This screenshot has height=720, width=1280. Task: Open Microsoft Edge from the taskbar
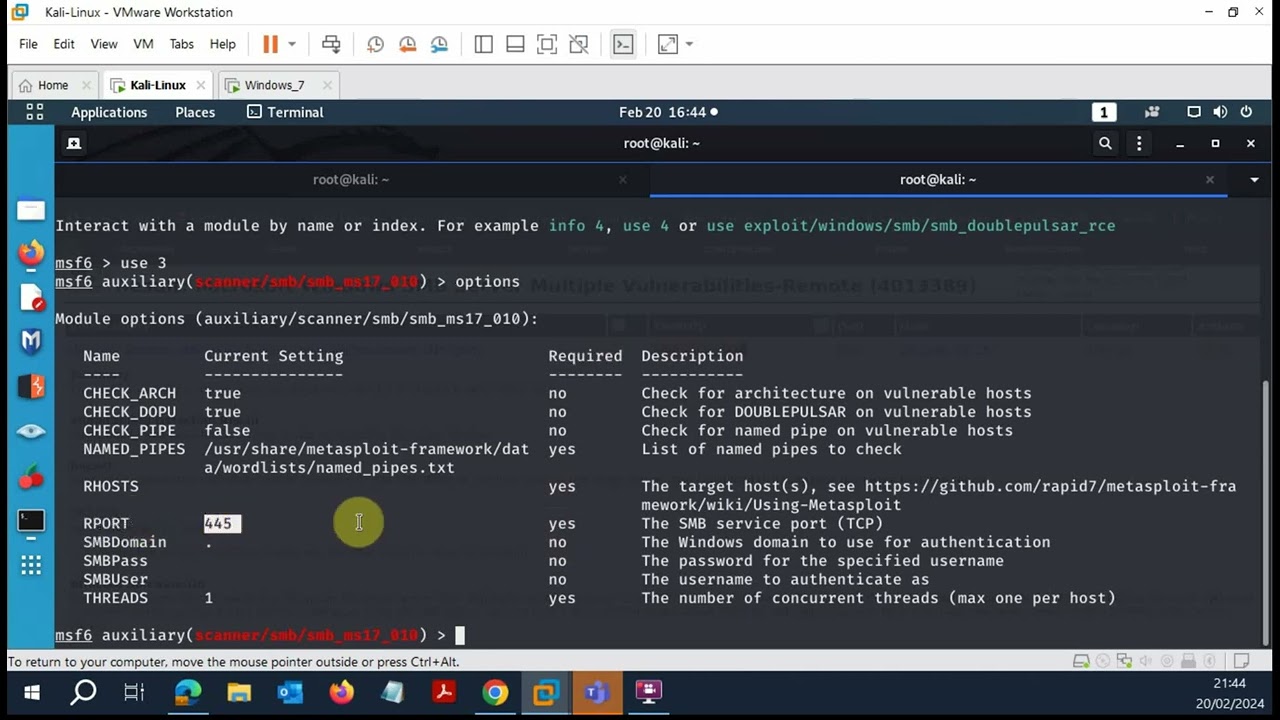tap(187, 692)
